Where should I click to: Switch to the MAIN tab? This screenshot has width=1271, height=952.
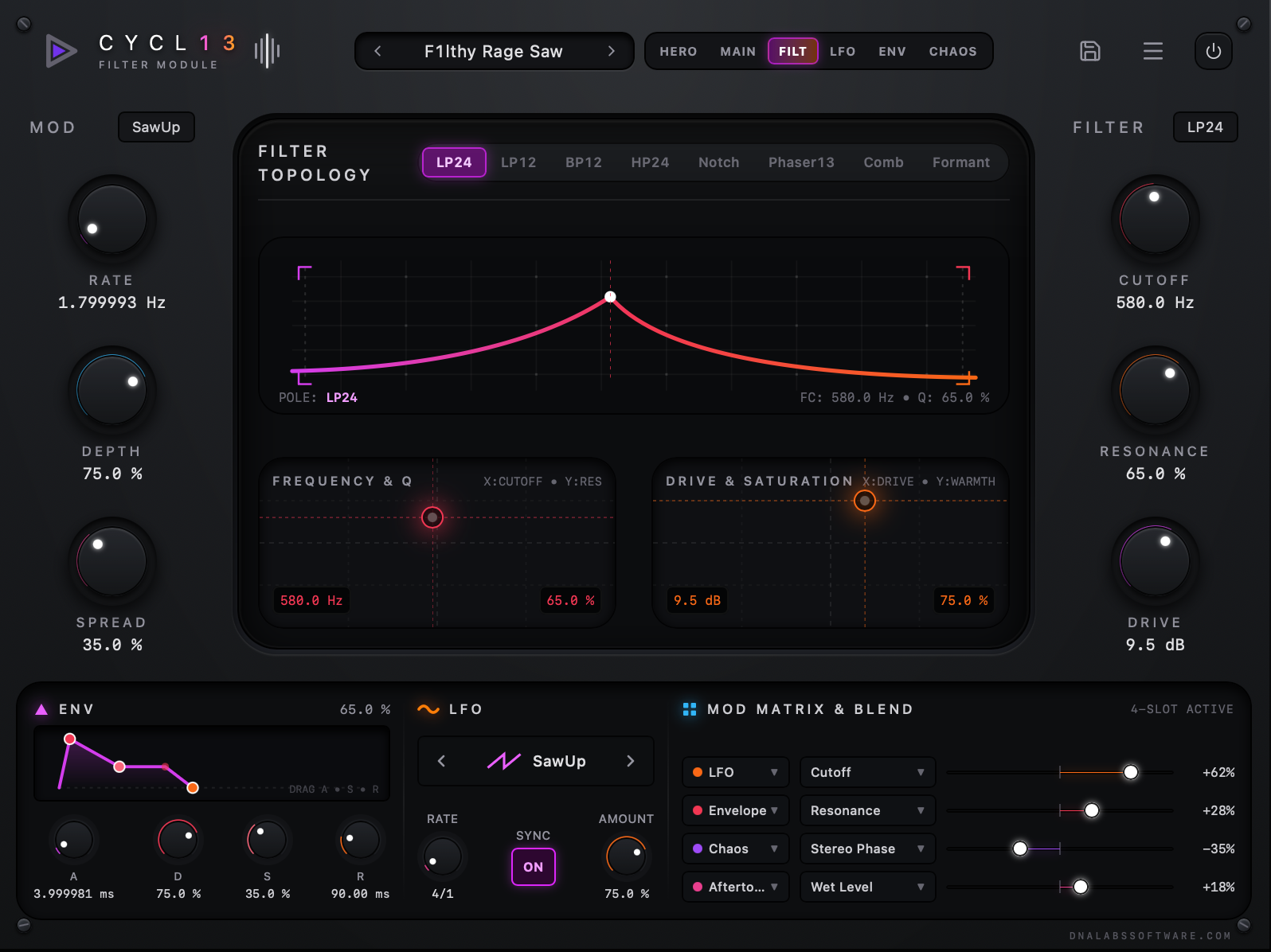pos(737,52)
